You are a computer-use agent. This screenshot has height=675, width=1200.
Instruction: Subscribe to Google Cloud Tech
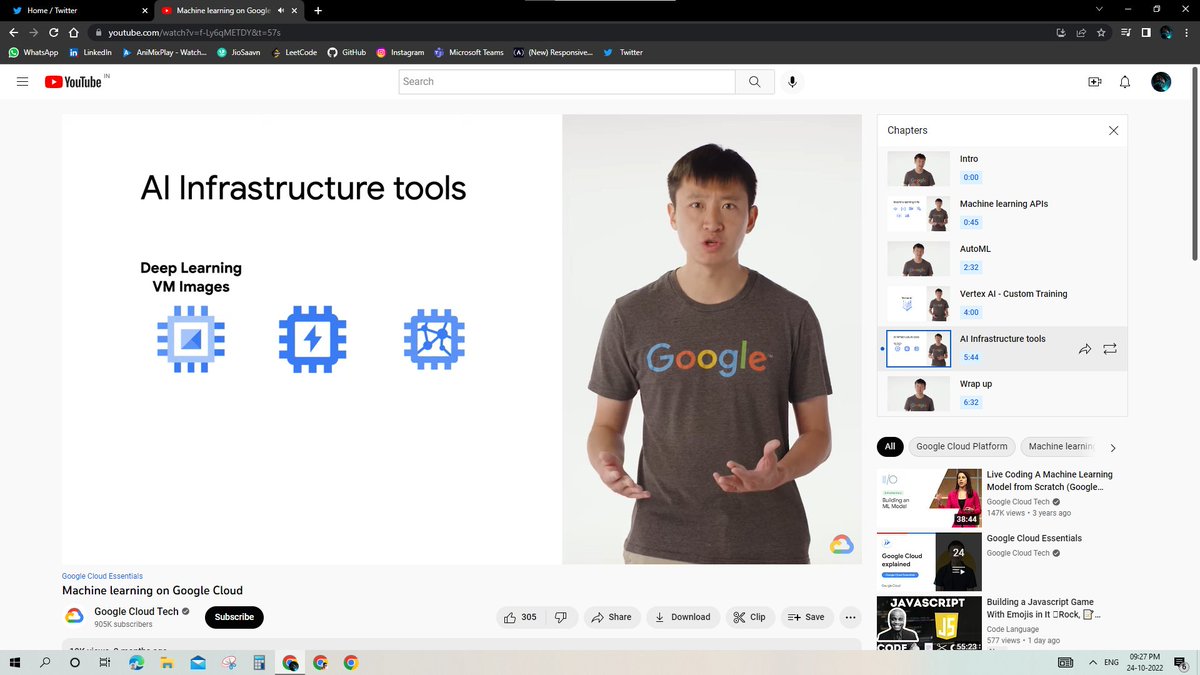tap(234, 617)
